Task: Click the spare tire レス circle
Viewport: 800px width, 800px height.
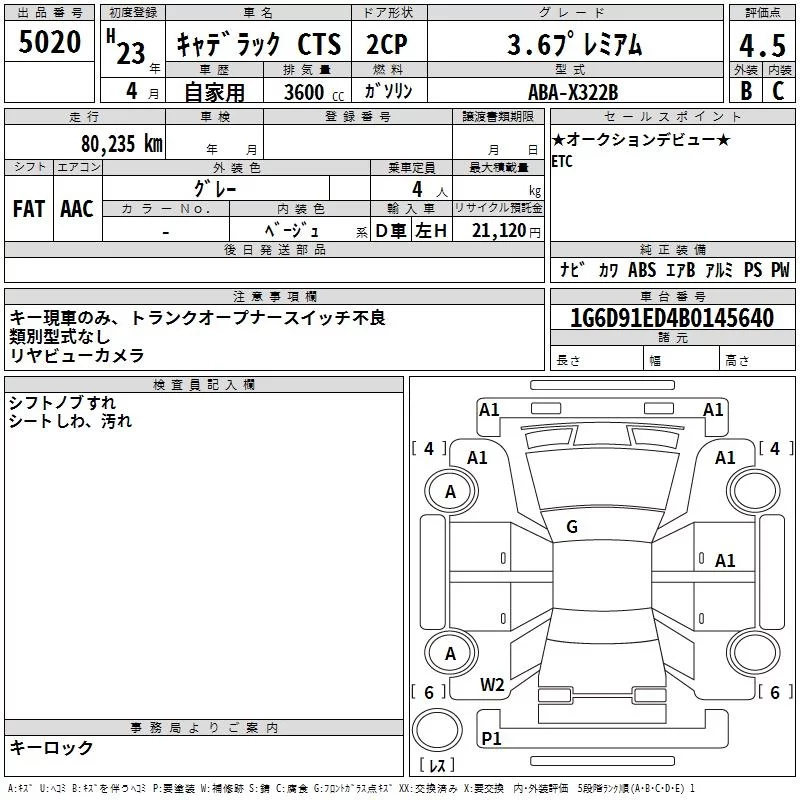Action: click(437, 730)
